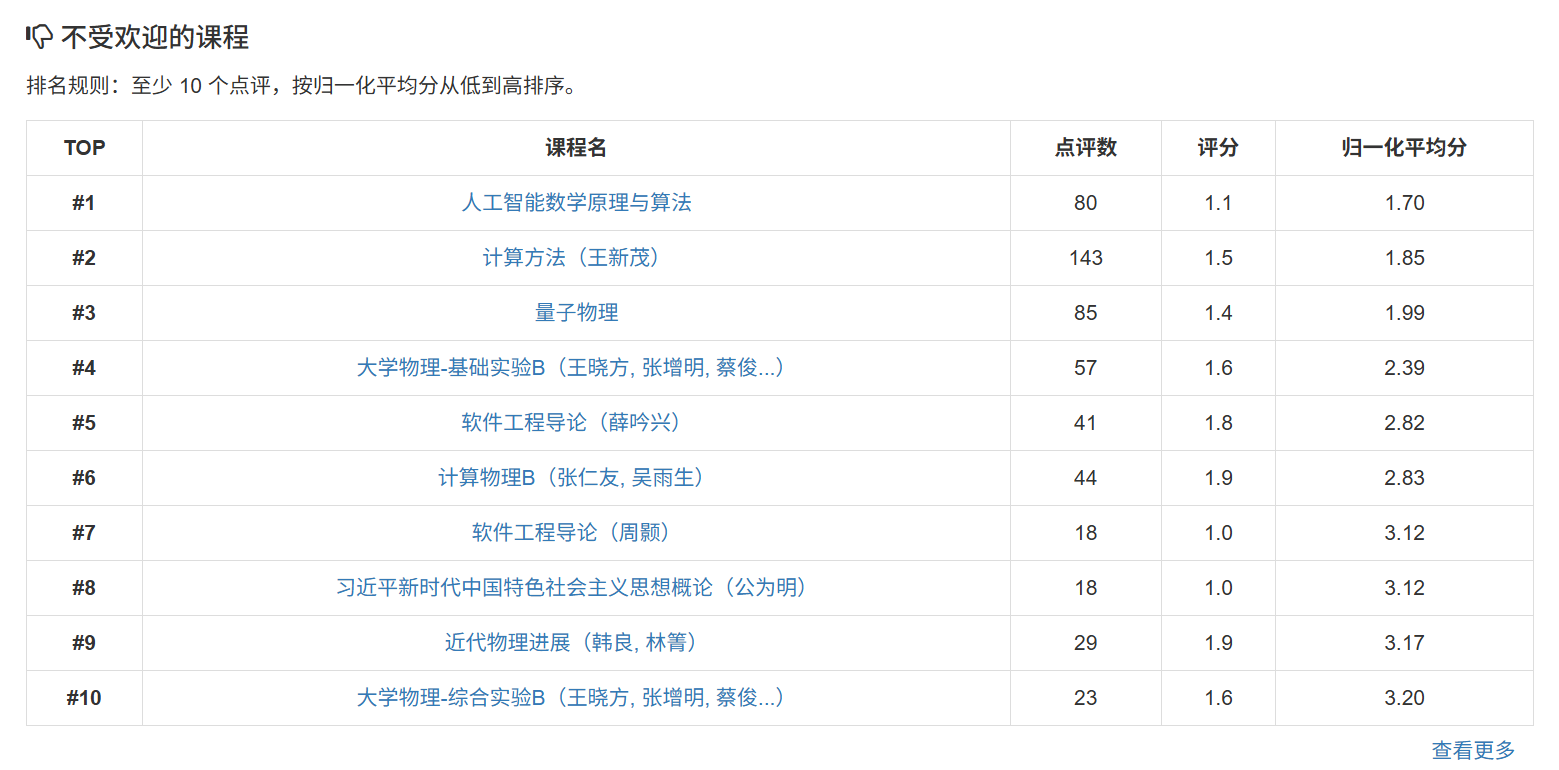1559x770 pixels.
Task: Click 查看更多 to see more courses
Action: tap(1473, 750)
